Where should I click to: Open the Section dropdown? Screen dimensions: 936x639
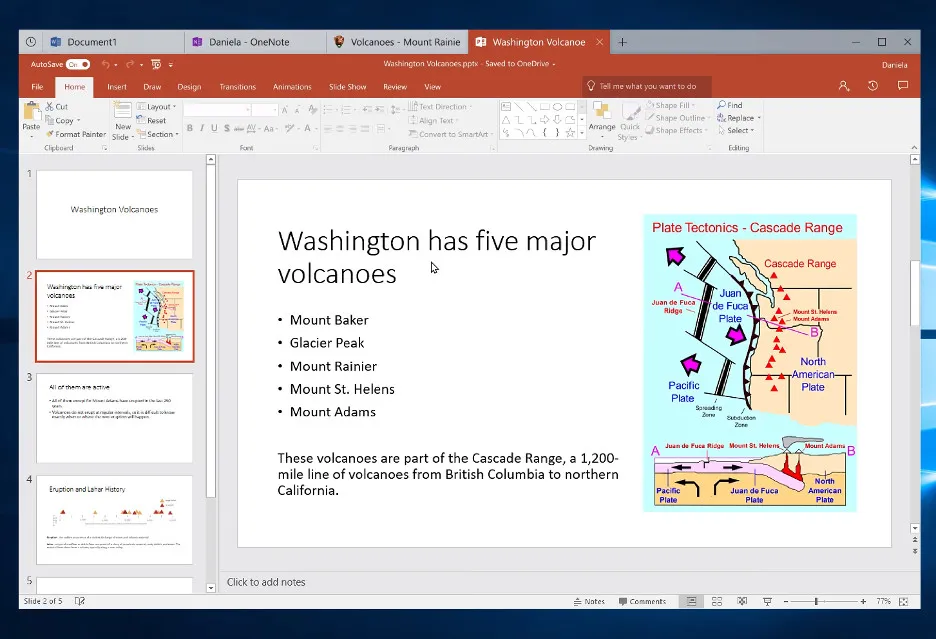coord(158,134)
